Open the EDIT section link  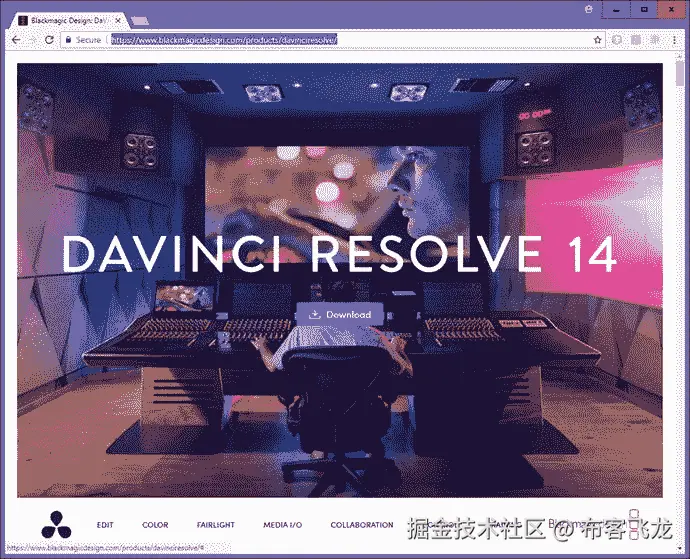pos(105,525)
